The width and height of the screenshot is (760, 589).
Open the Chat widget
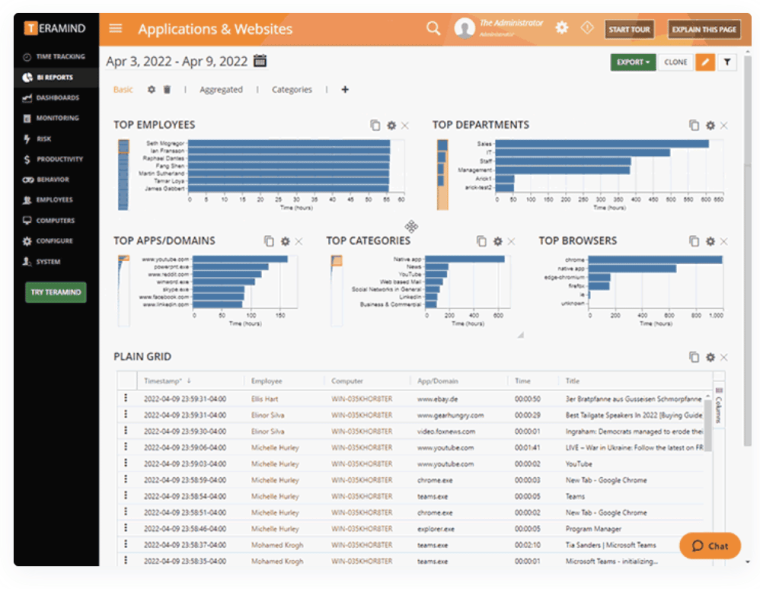tap(710, 546)
